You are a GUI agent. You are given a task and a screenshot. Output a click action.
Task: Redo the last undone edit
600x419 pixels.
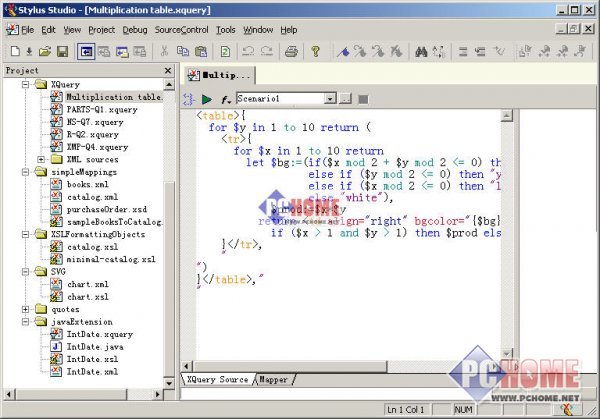coord(267,51)
